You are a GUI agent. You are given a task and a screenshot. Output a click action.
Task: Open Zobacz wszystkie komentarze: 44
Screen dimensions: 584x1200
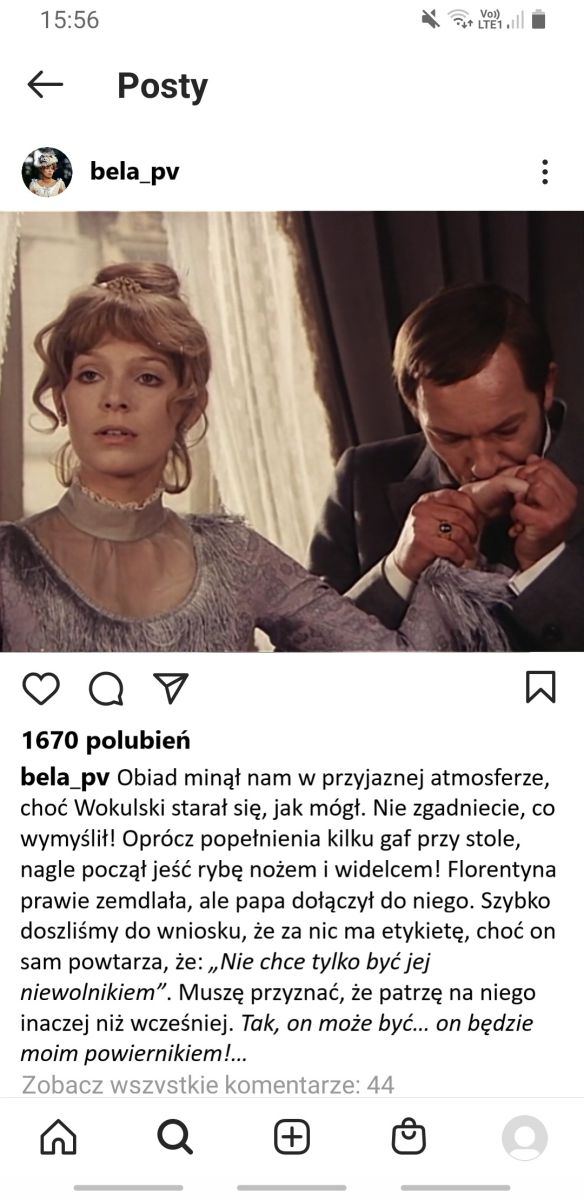click(208, 1084)
